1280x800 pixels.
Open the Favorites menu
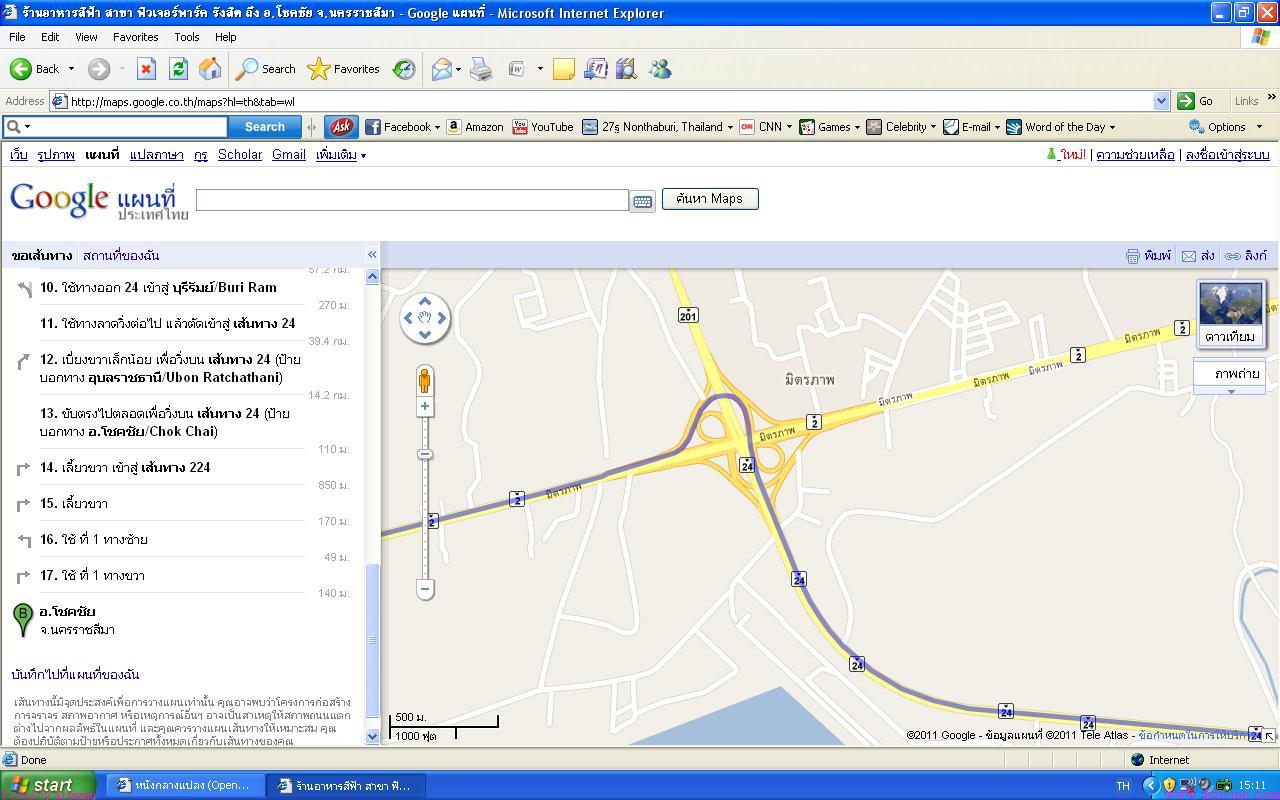[135, 37]
